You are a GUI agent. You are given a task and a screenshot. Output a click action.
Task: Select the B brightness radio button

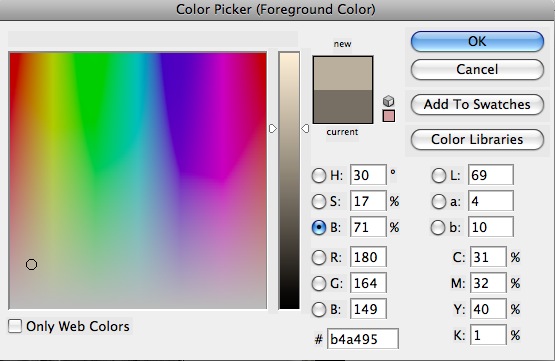(x=319, y=227)
